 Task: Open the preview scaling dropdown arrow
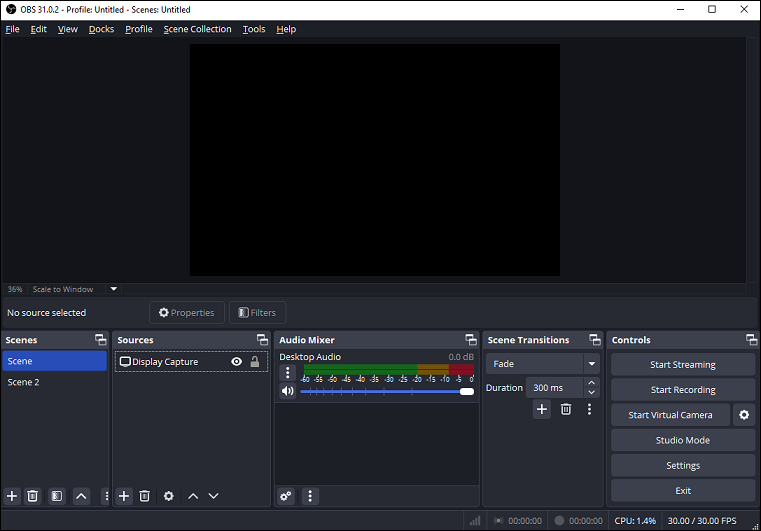pos(114,289)
